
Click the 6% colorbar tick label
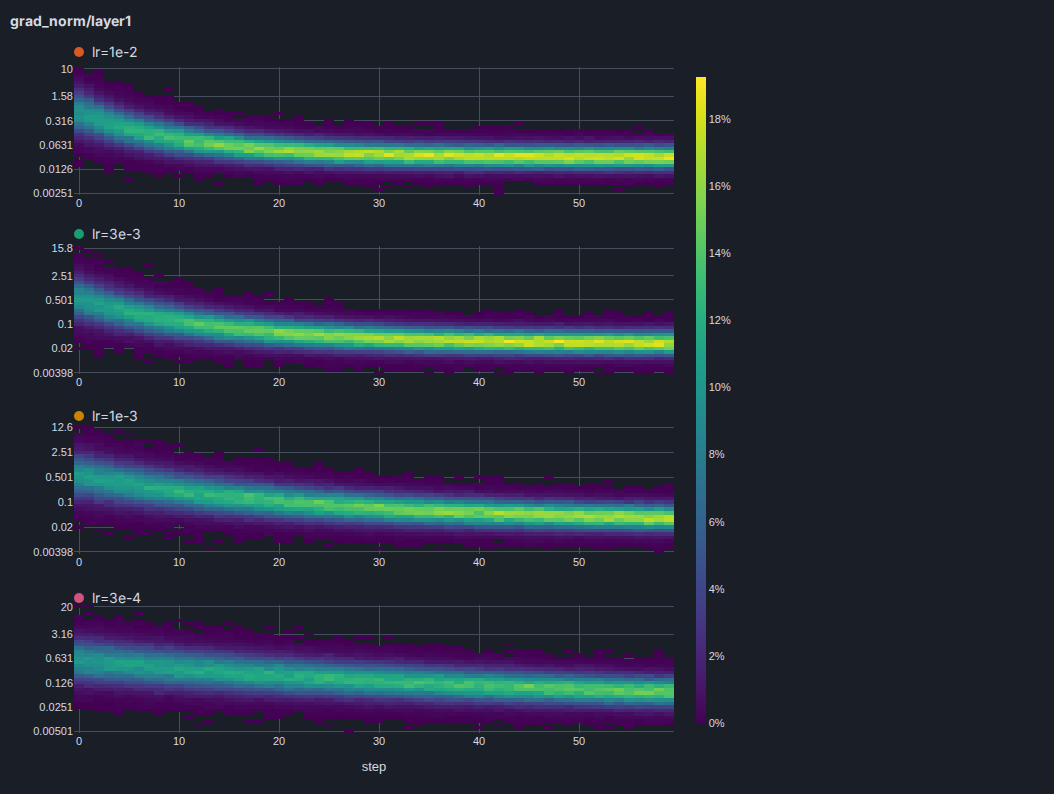(x=717, y=522)
